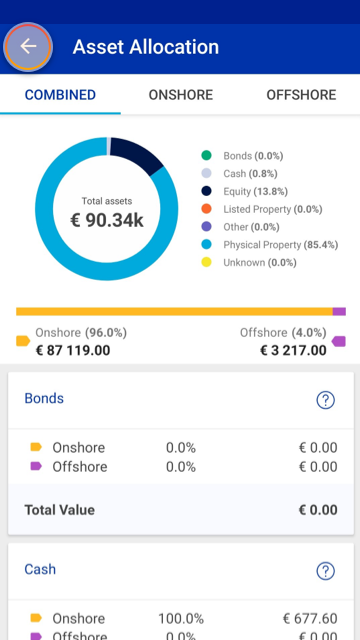Click the Total assets € 90.34k center
360x640 pixels.
coord(107,213)
